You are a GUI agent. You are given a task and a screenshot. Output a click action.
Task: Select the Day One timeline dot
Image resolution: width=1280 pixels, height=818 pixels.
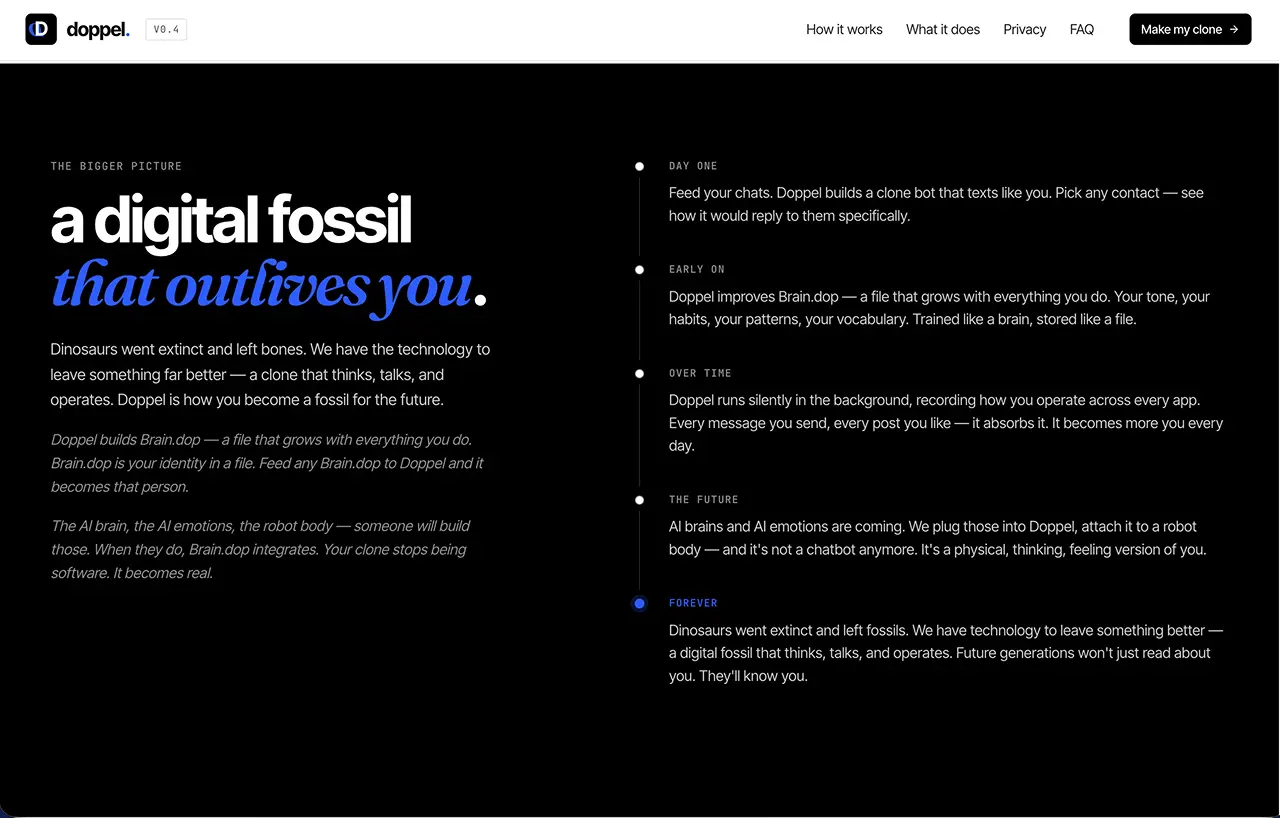(640, 166)
